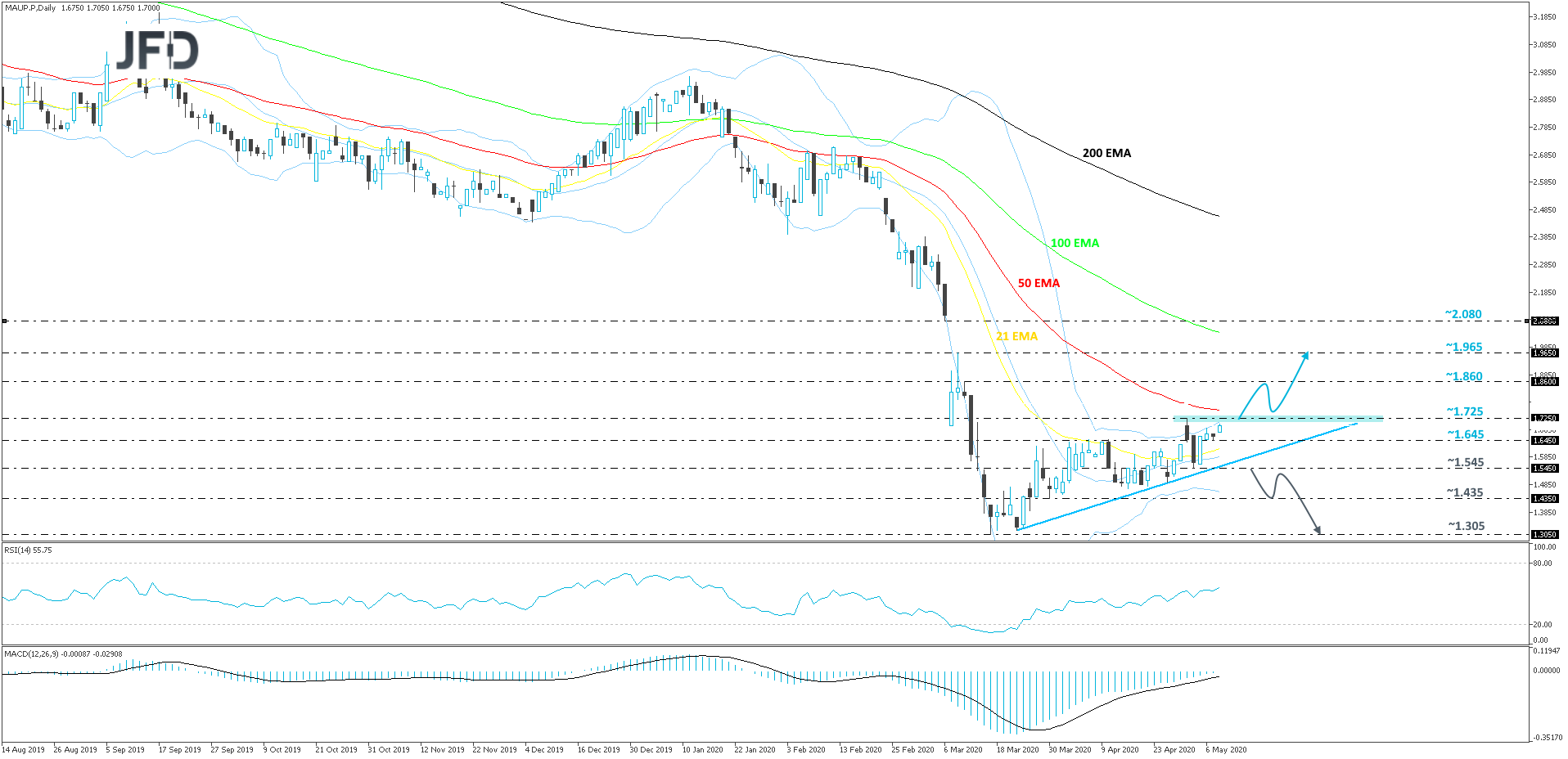Click the red 50 EMA label
The image size is (1568, 759).
[1039, 283]
